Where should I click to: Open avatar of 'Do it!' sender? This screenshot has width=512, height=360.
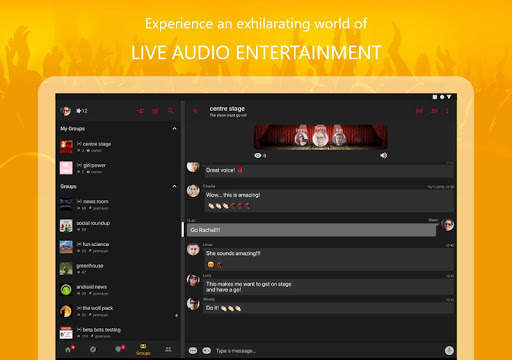pos(193,304)
